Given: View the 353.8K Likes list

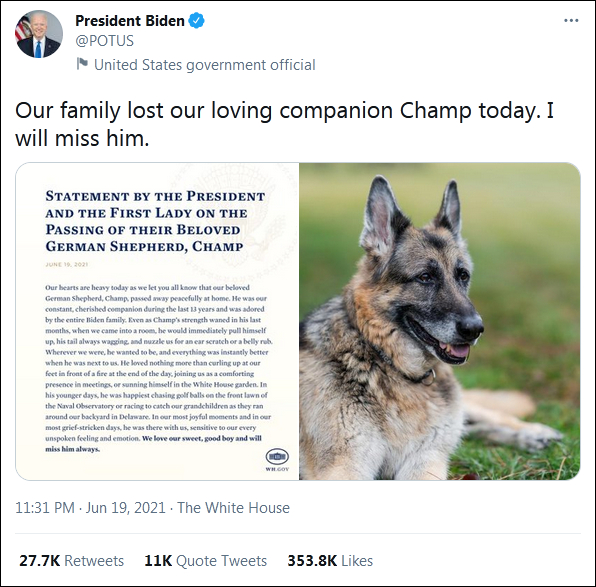Looking at the screenshot, I should click(x=330, y=561).
